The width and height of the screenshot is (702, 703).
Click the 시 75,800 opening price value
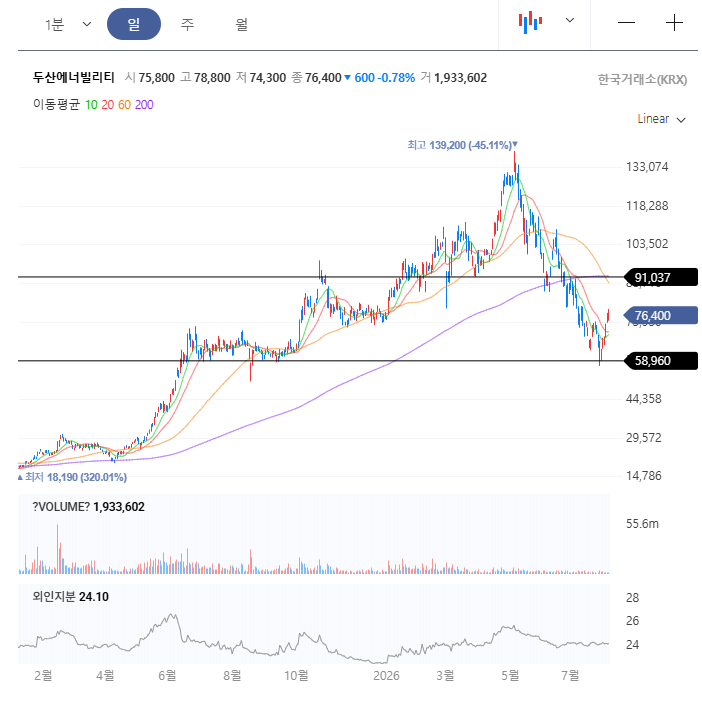150,78
